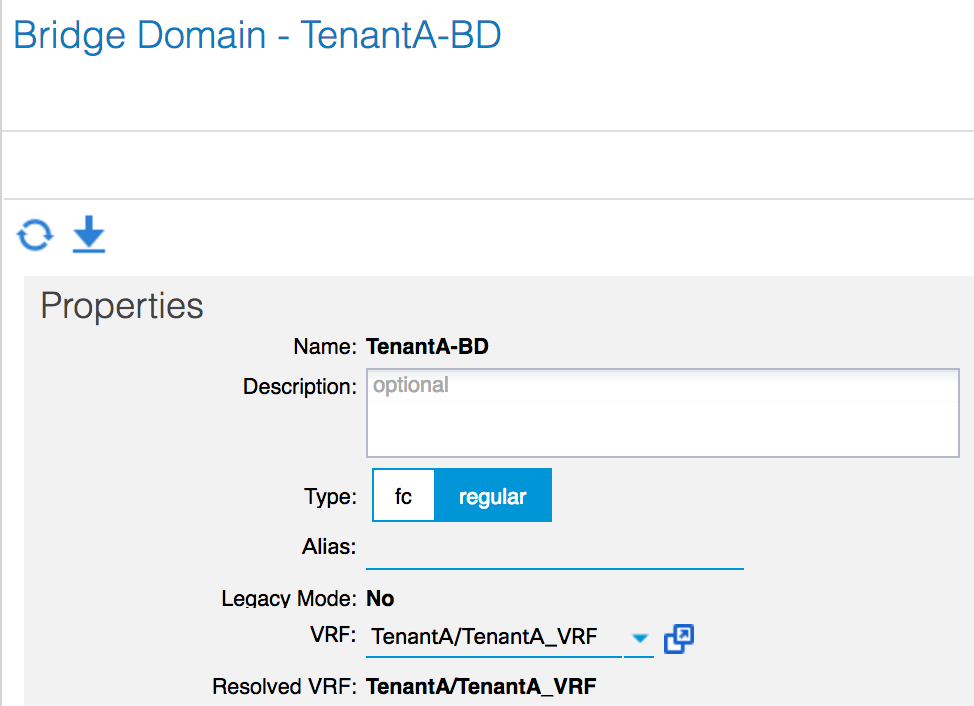Click the Legacy Mode label

coord(289,599)
